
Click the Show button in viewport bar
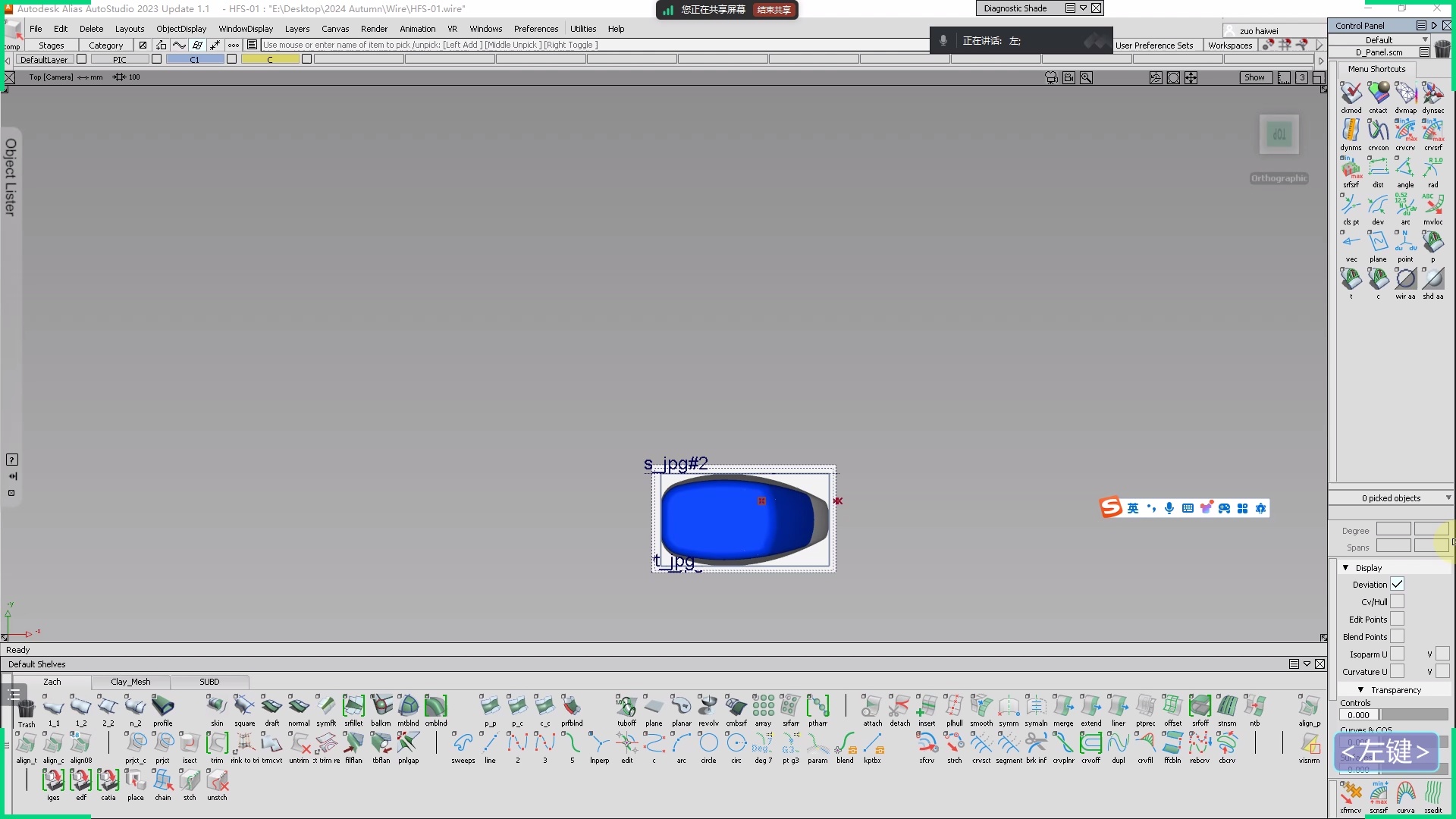(x=1254, y=77)
